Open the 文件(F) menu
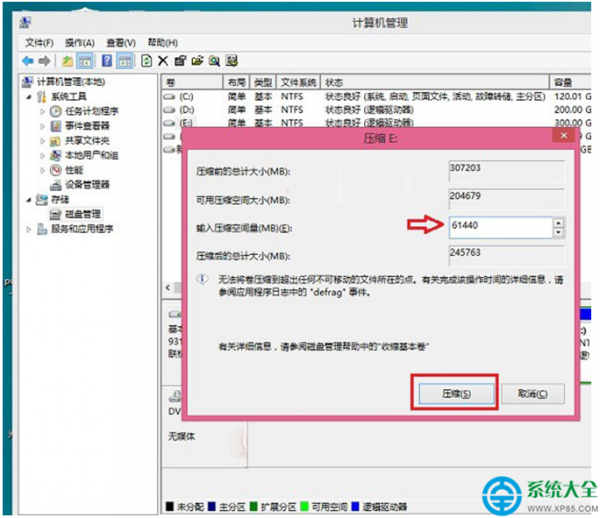The height and width of the screenshot is (518, 600). coord(39,43)
